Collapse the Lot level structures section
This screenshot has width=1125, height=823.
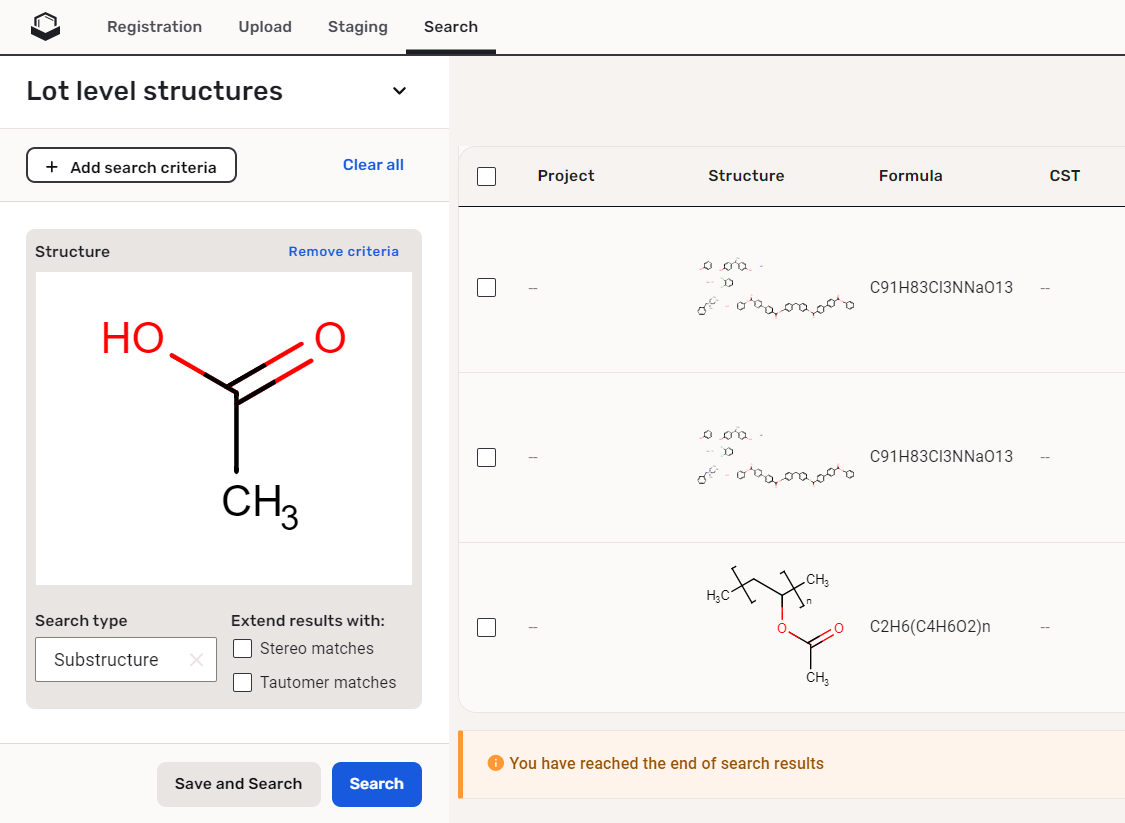399,90
